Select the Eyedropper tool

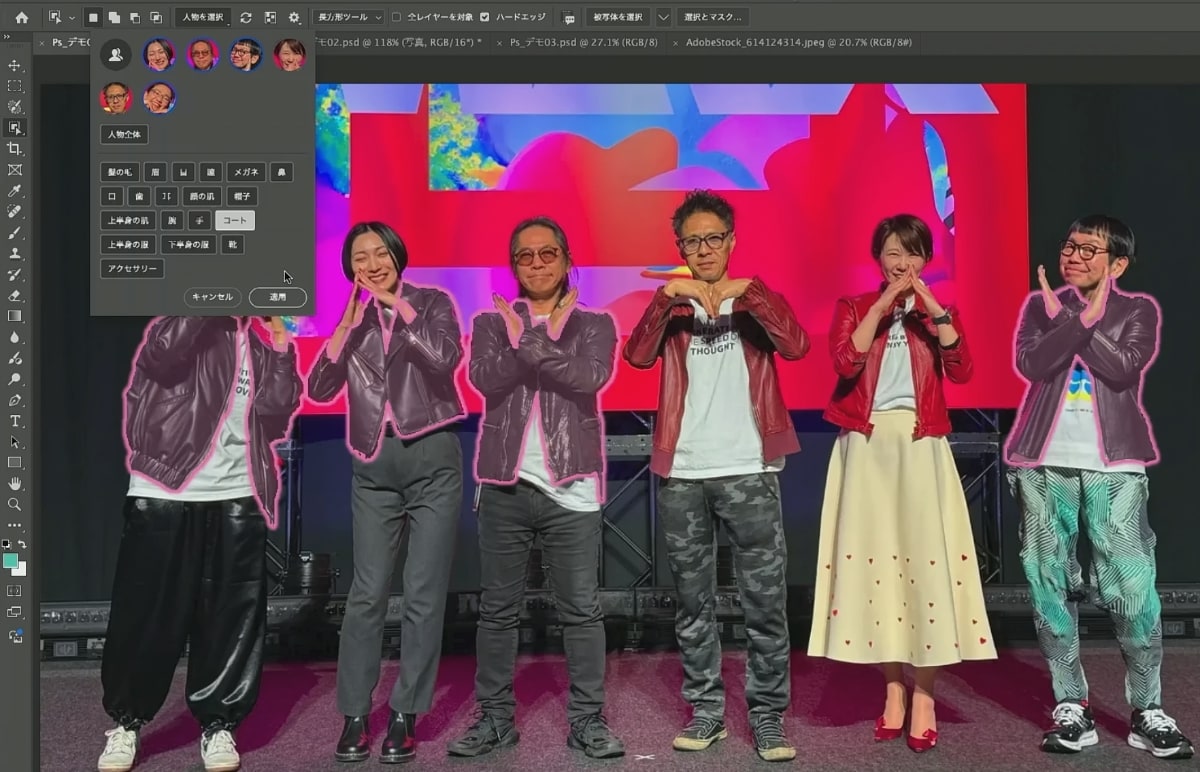(14, 191)
